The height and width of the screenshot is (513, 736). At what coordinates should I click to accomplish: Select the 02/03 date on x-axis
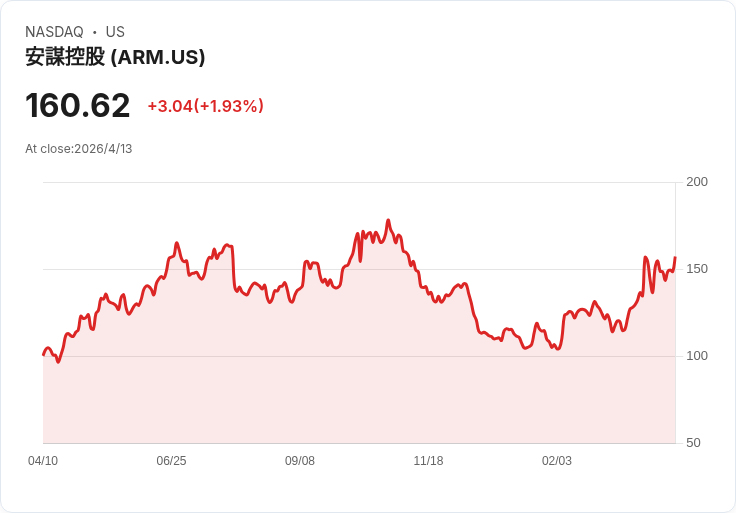click(x=557, y=461)
